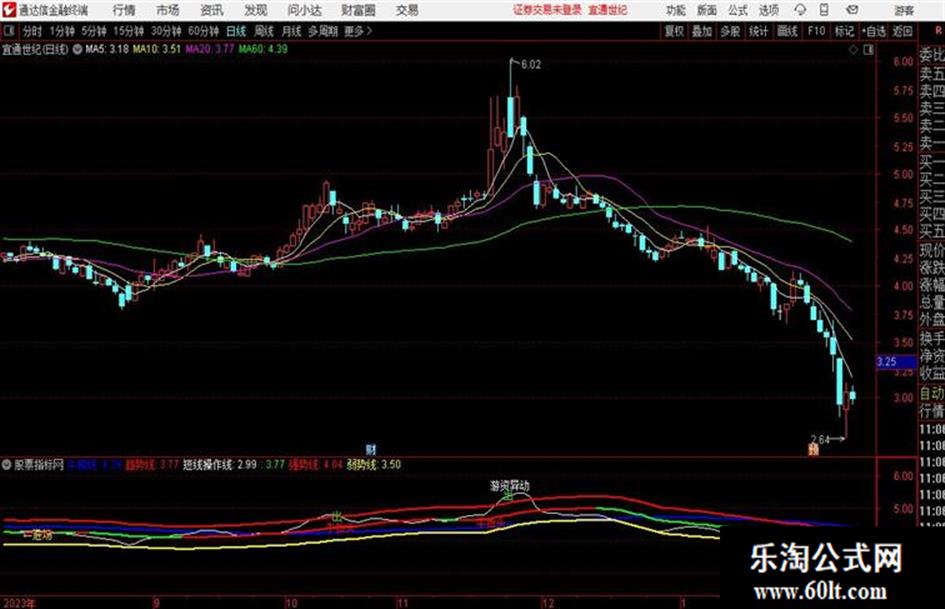Click the 6.02 high price label
Image resolution: width=945 pixels, height=609 pixels.
click(530, 65)
